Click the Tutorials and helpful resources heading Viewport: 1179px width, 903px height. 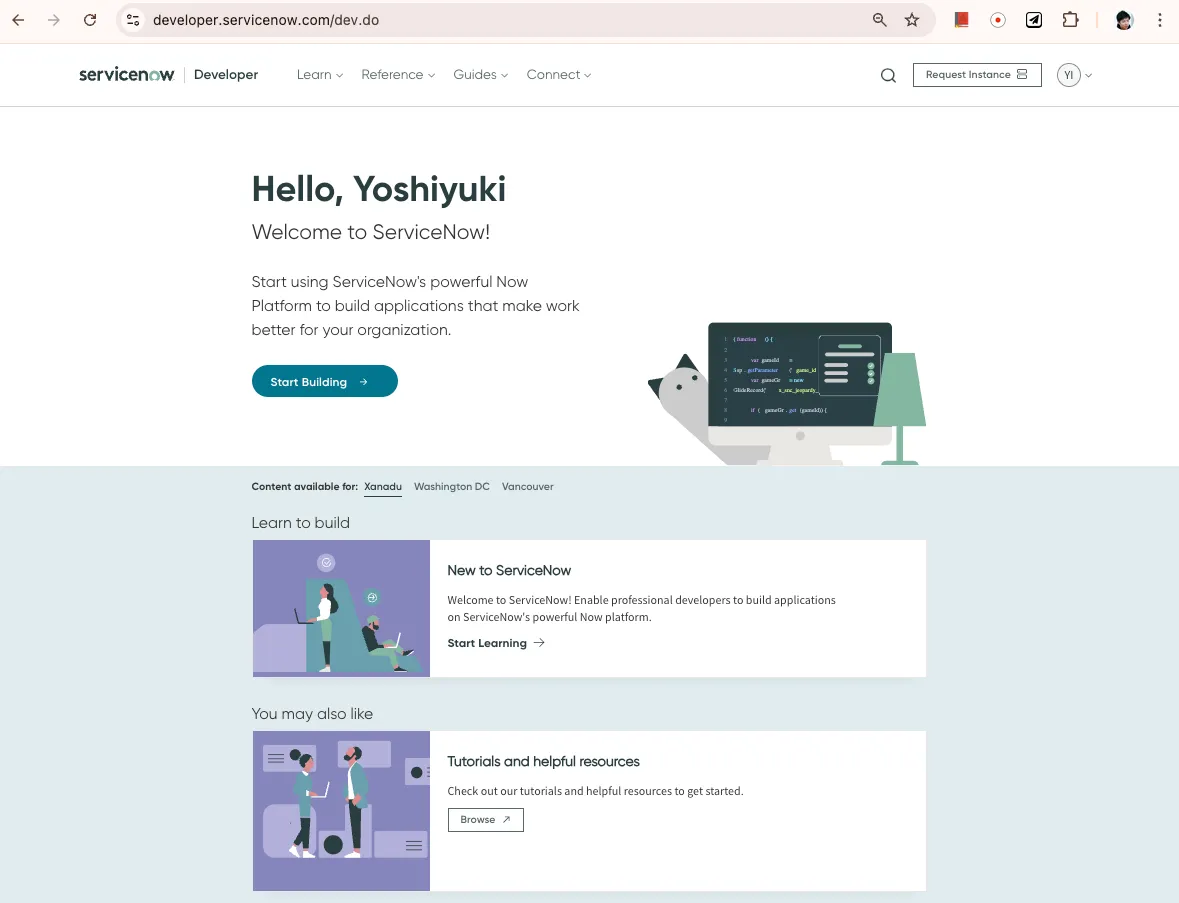click(543, 761)
